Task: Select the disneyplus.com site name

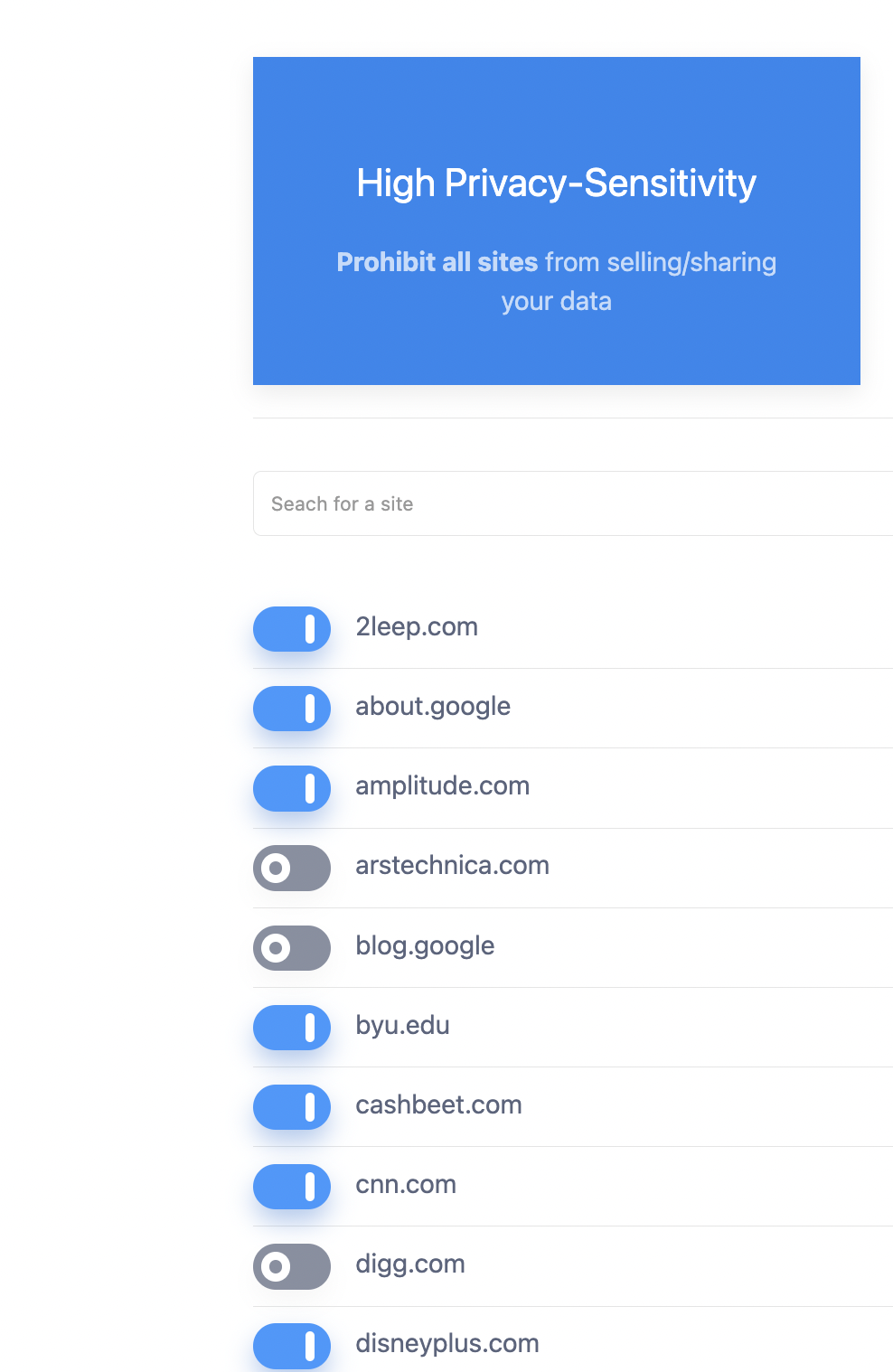Action: point(446,1343)
